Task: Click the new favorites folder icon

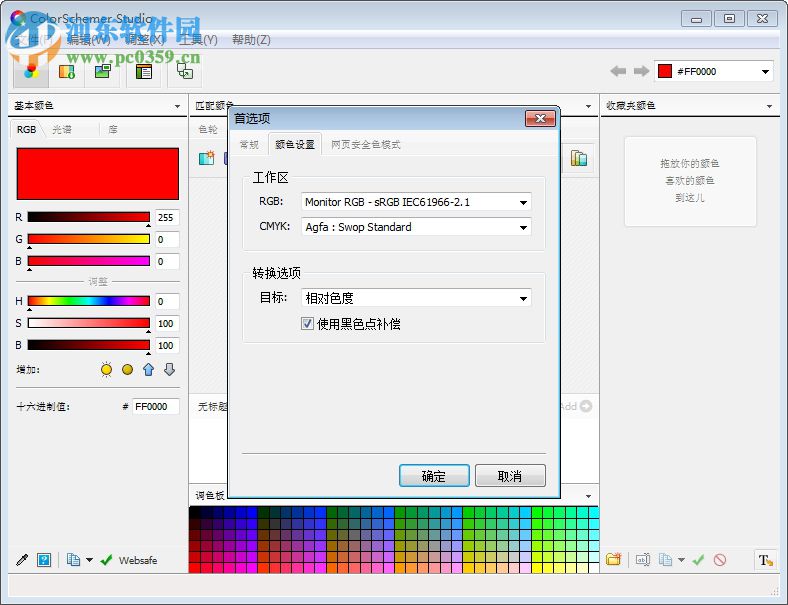Action: (614, 559)
